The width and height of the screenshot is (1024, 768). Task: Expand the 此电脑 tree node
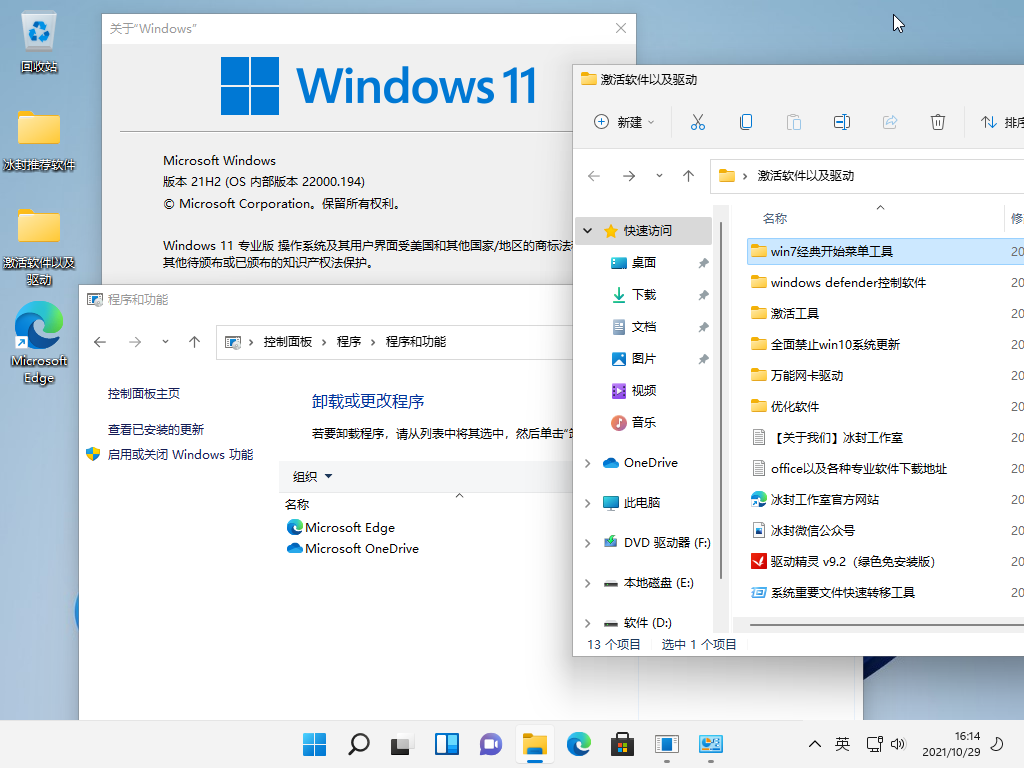(588, 503)
